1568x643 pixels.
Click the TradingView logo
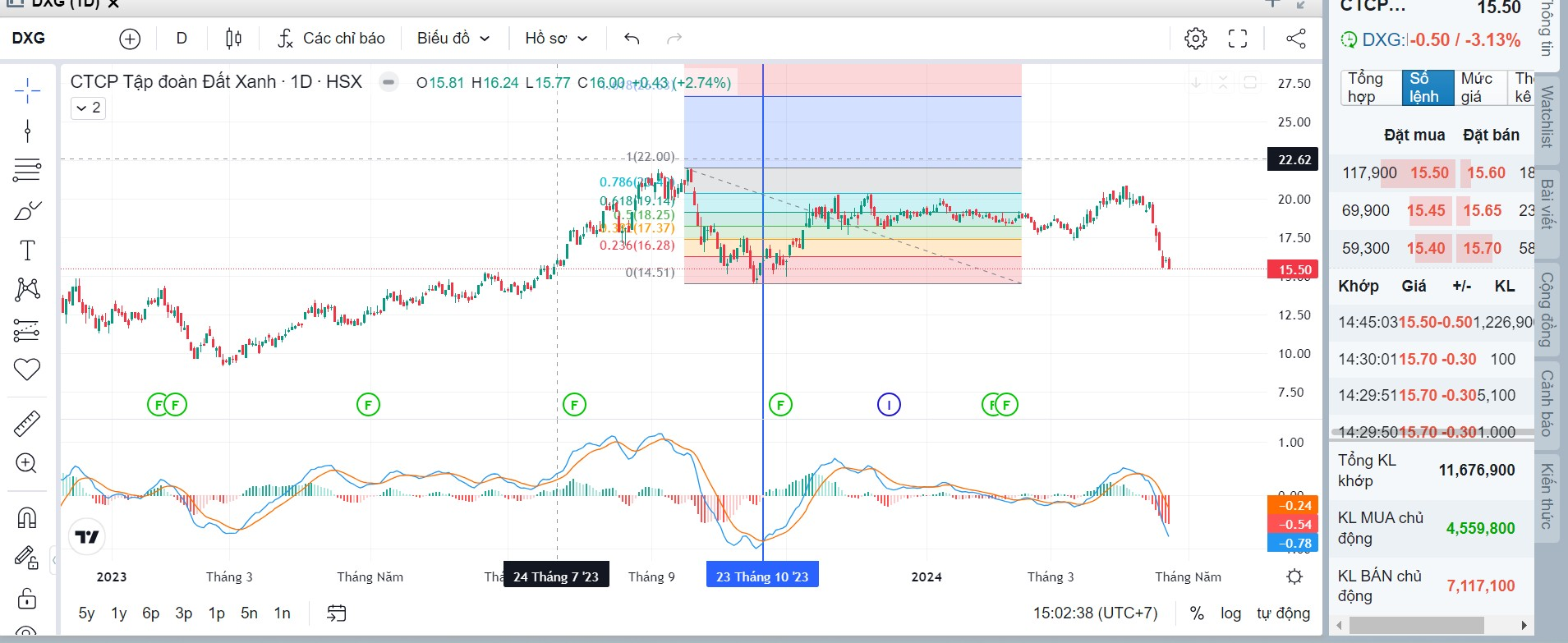click(87, 537)
